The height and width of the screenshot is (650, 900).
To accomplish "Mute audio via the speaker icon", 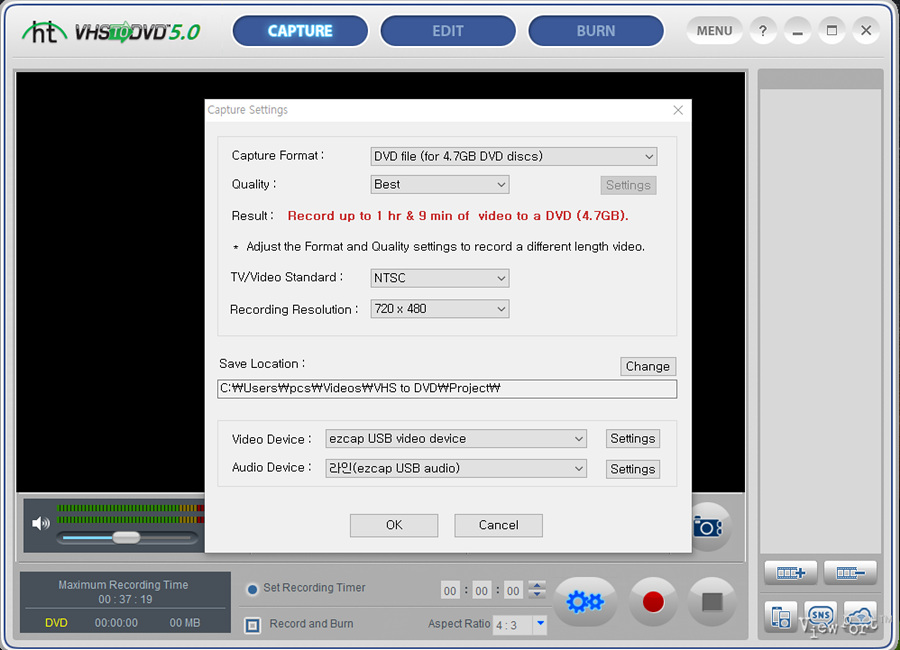I will [x=41, y=523].
